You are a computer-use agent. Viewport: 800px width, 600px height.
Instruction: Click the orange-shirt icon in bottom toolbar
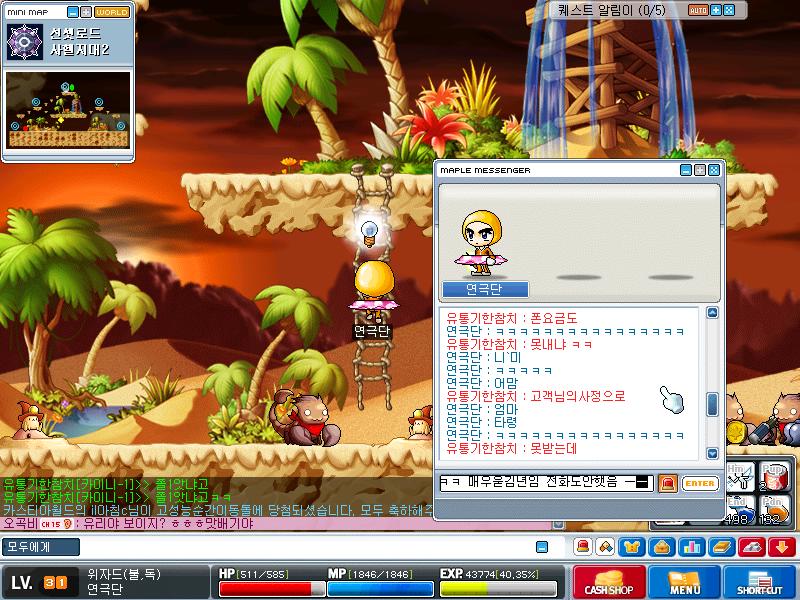pyautogui.click(x=632, y=547)
